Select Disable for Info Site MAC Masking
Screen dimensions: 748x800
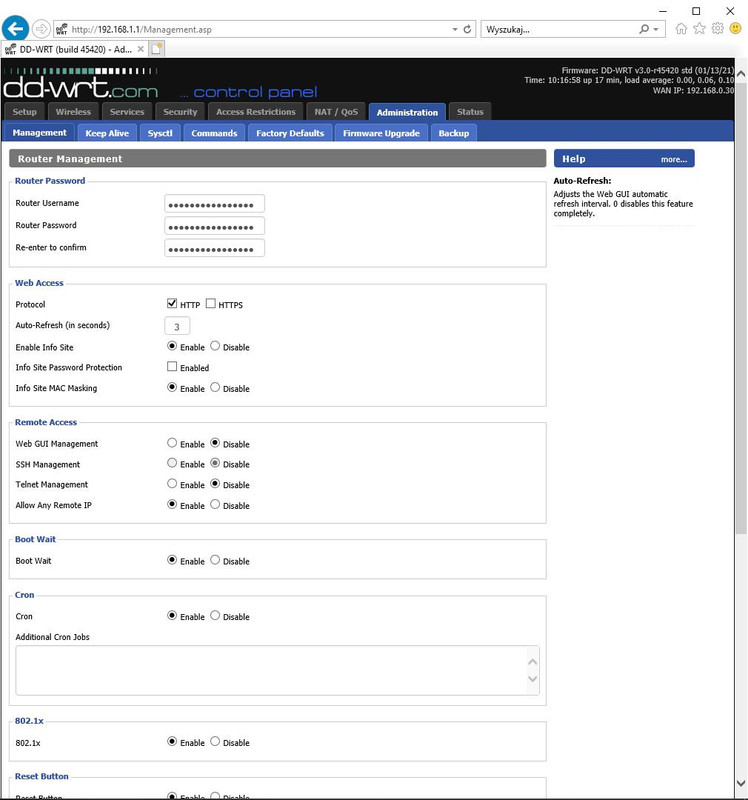(215, 387)
